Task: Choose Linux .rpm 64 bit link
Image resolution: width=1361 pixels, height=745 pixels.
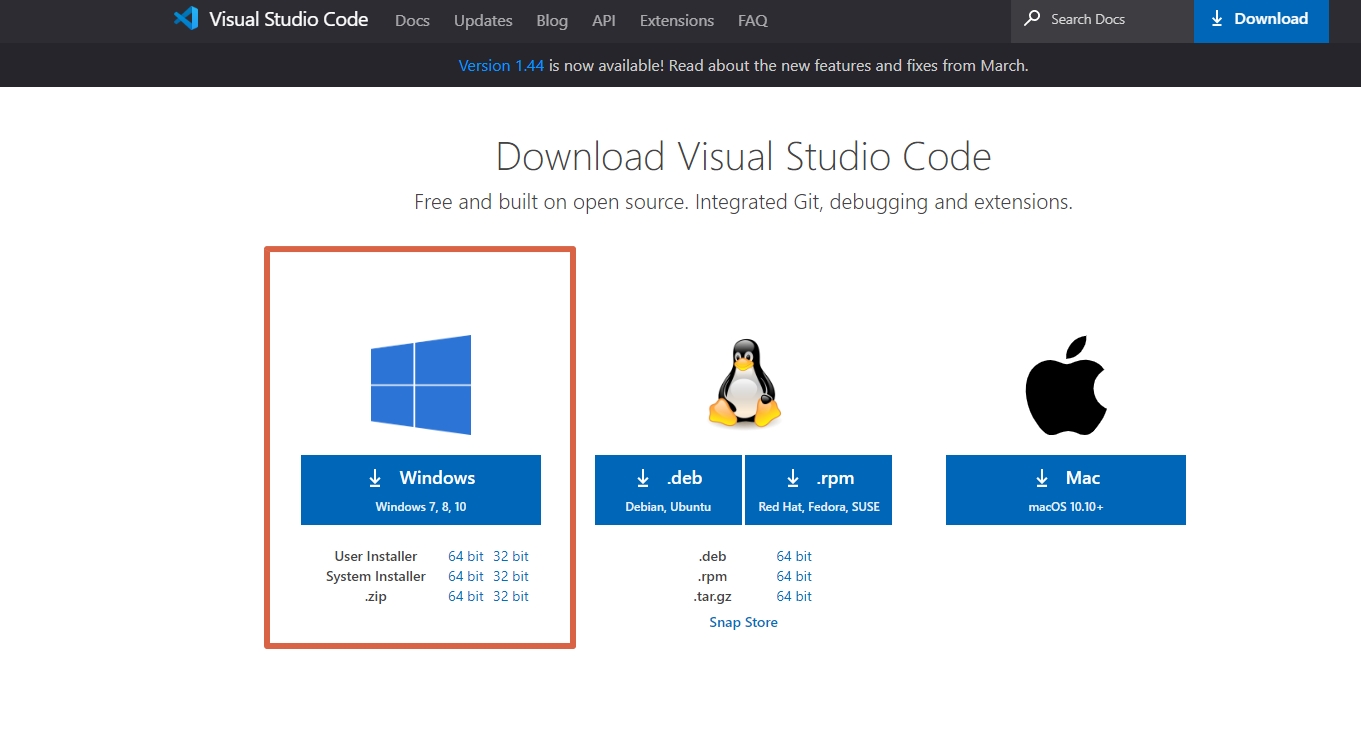Action: (x=794, y=576)
